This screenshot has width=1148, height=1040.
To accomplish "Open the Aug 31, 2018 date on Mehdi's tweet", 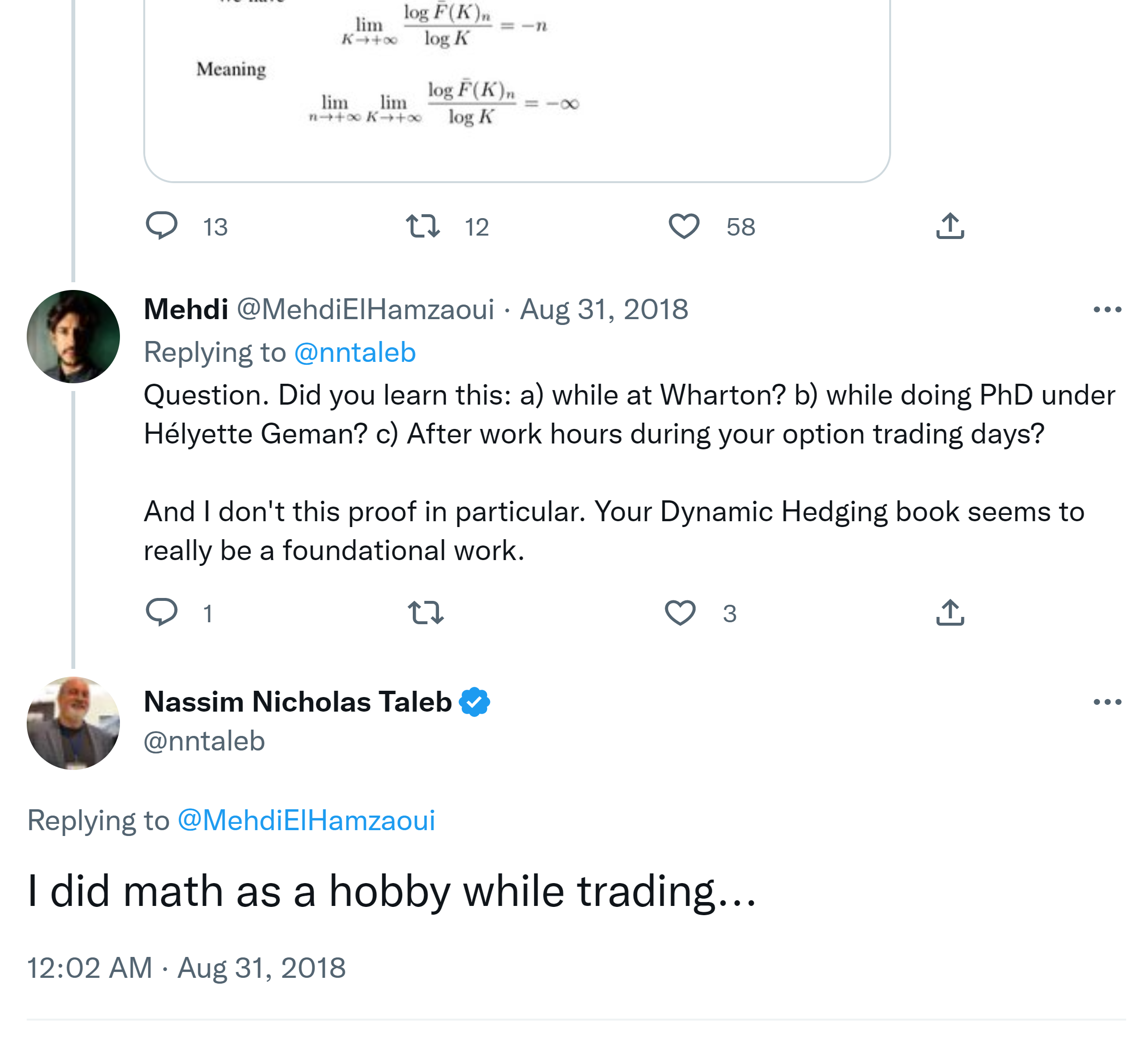I will (x=604, y=310).
